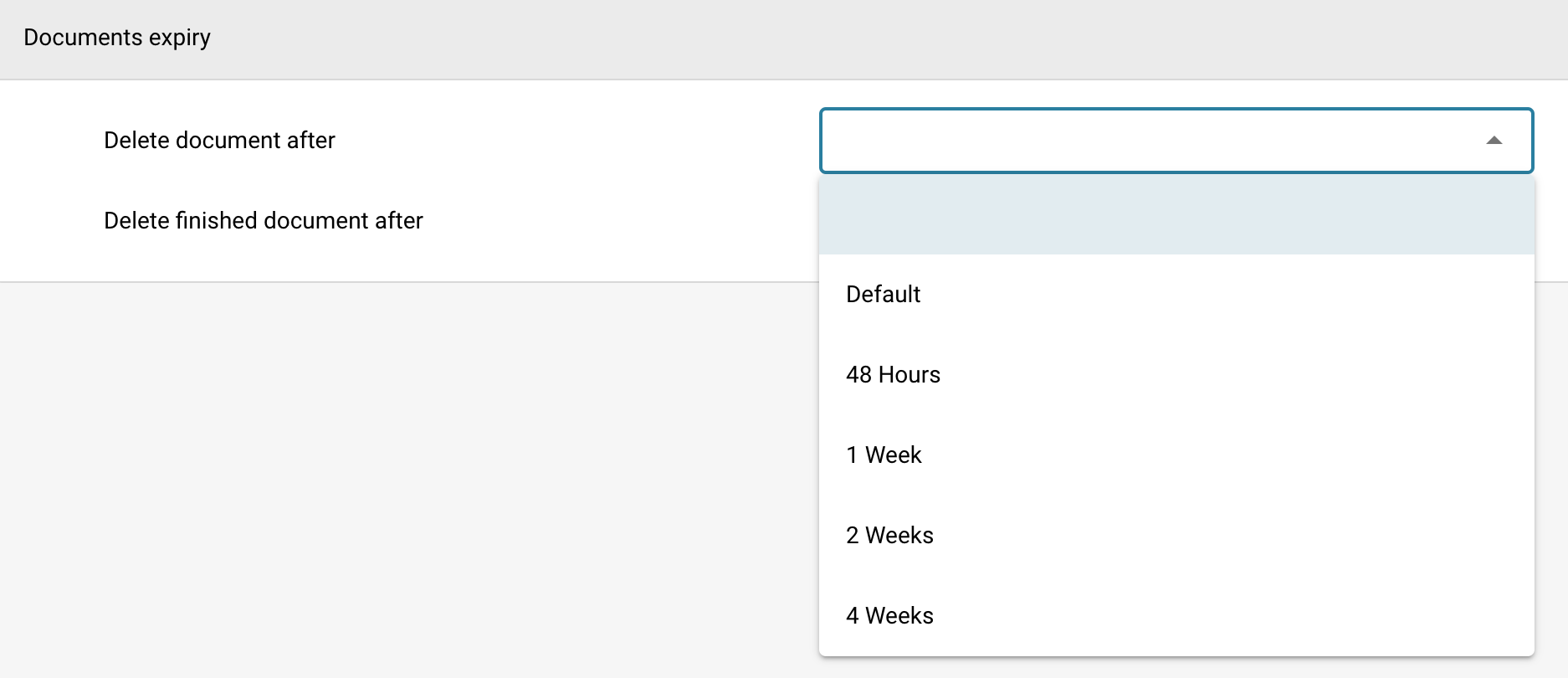Viewport: 1568px width, 678px height.
Task: Collapse the dropdown using the caret arrow
Action: point(1494,141)
